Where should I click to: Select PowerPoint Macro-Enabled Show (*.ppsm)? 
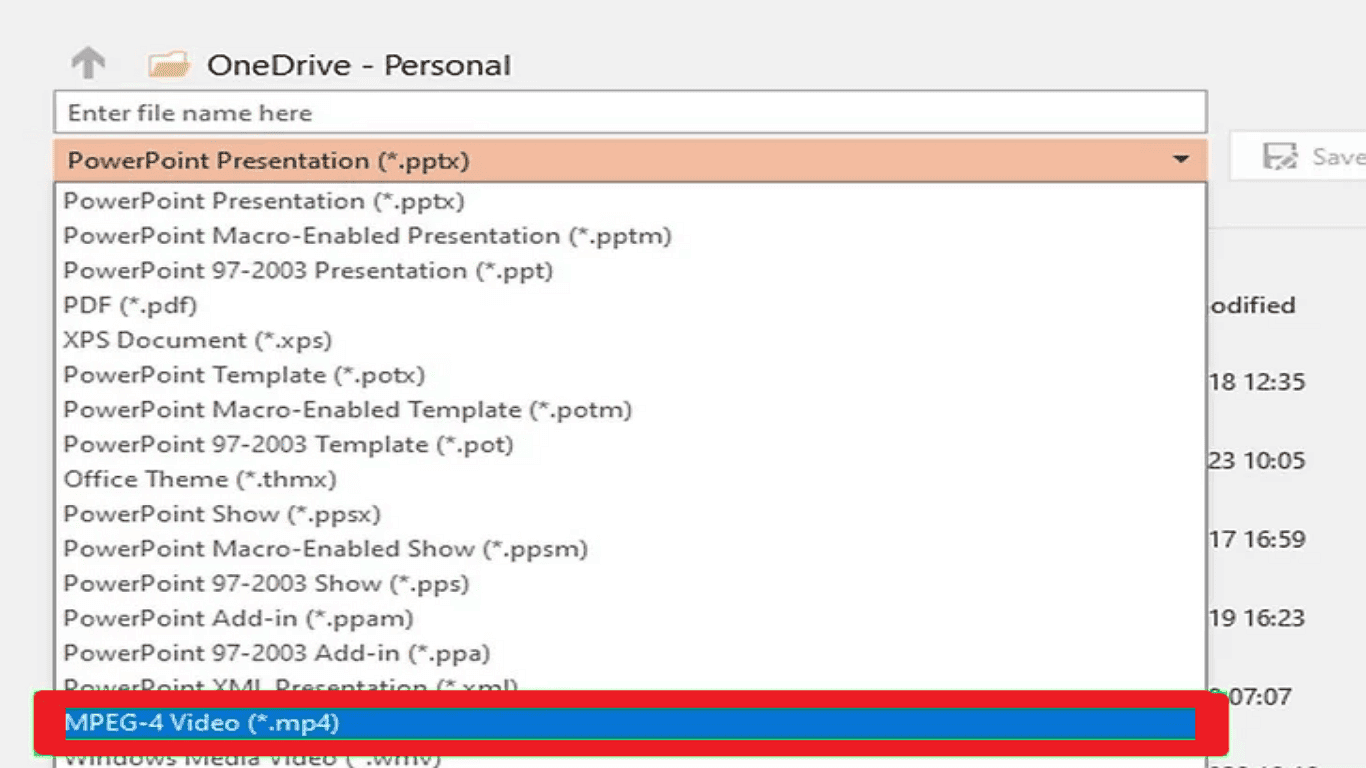coord(630,549)
